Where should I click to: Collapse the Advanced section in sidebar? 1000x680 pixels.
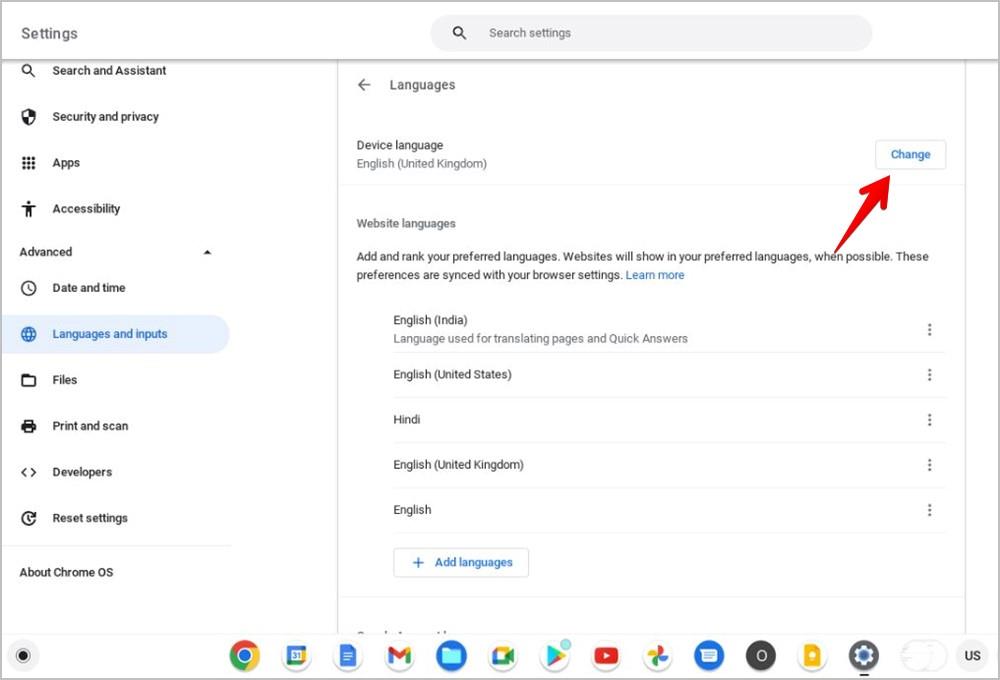[207, 252]
